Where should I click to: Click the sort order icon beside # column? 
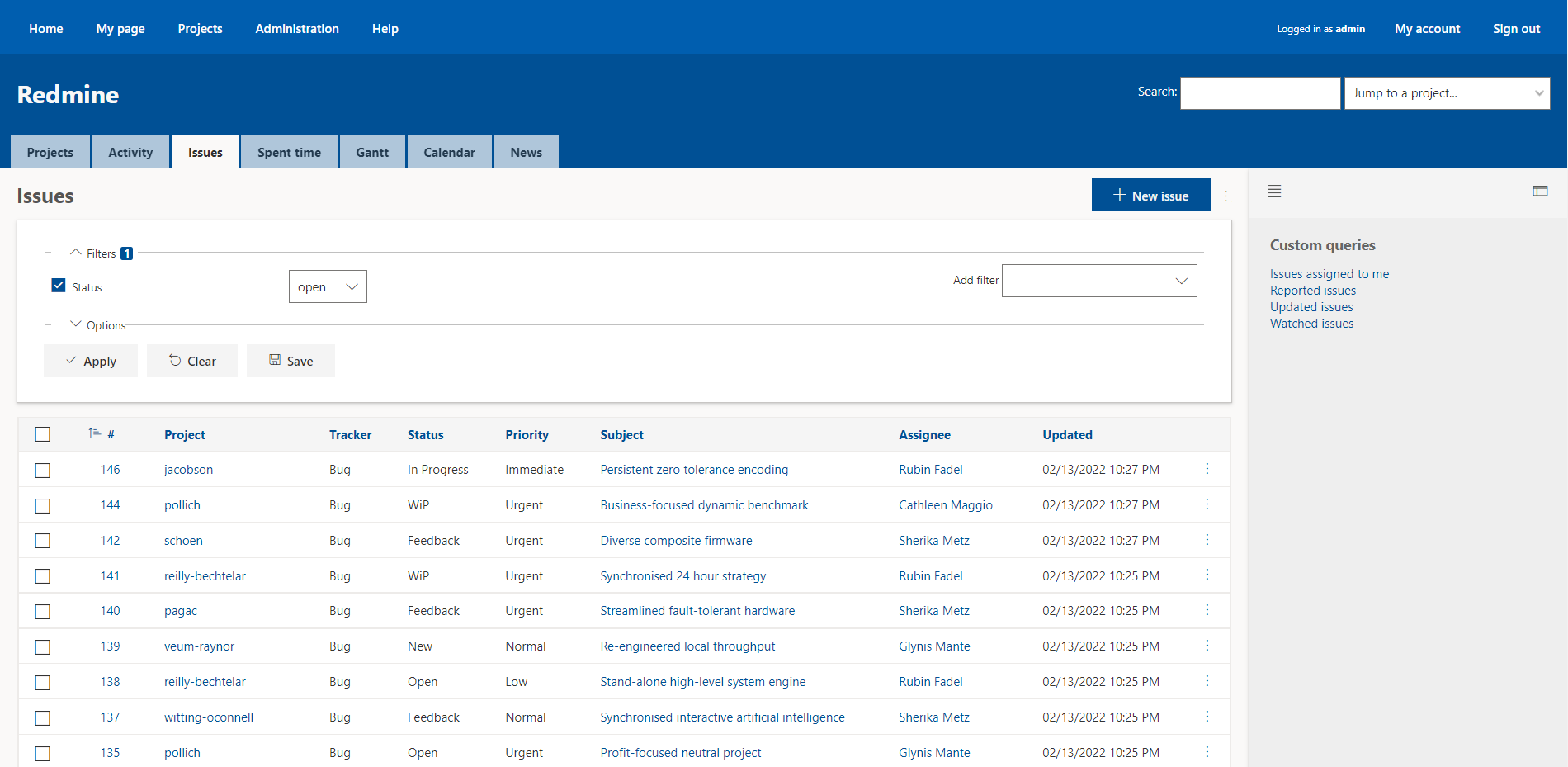pyautogui.click(x=94, y=433)
